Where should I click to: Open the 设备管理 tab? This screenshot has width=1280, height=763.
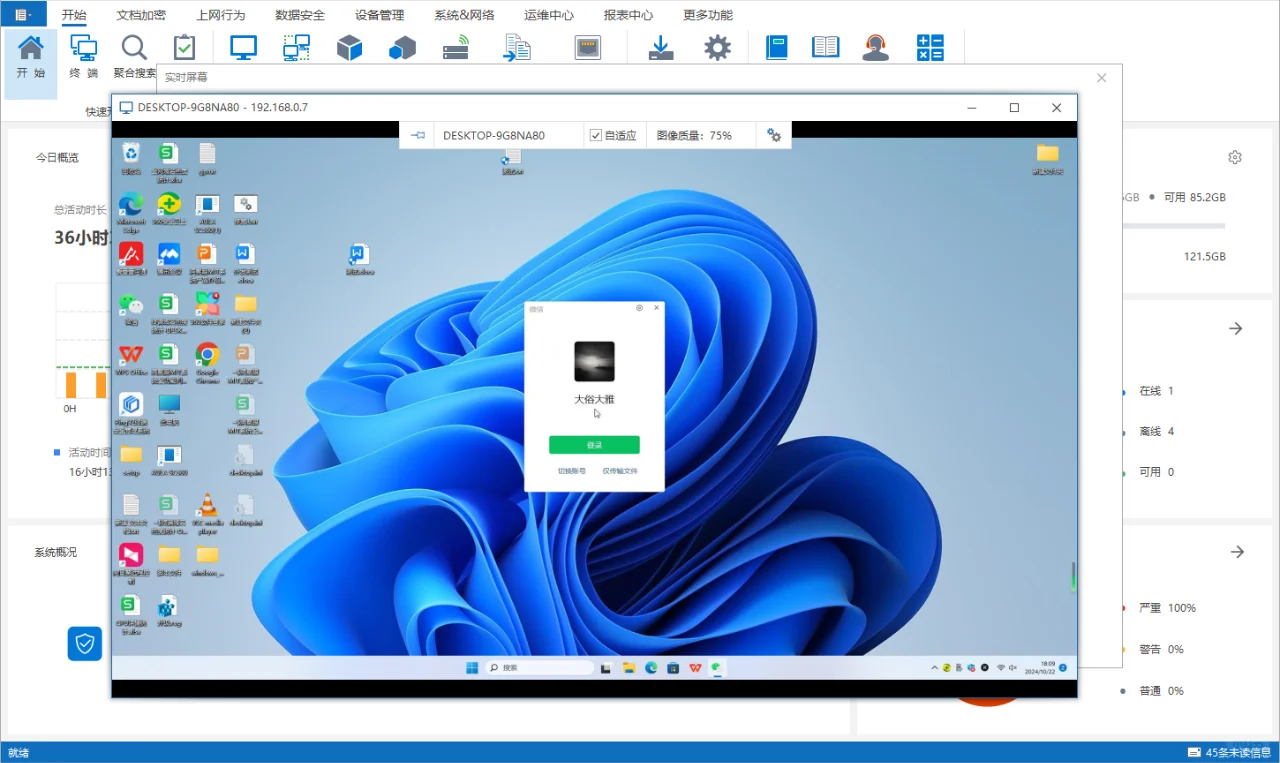[380, 15]
